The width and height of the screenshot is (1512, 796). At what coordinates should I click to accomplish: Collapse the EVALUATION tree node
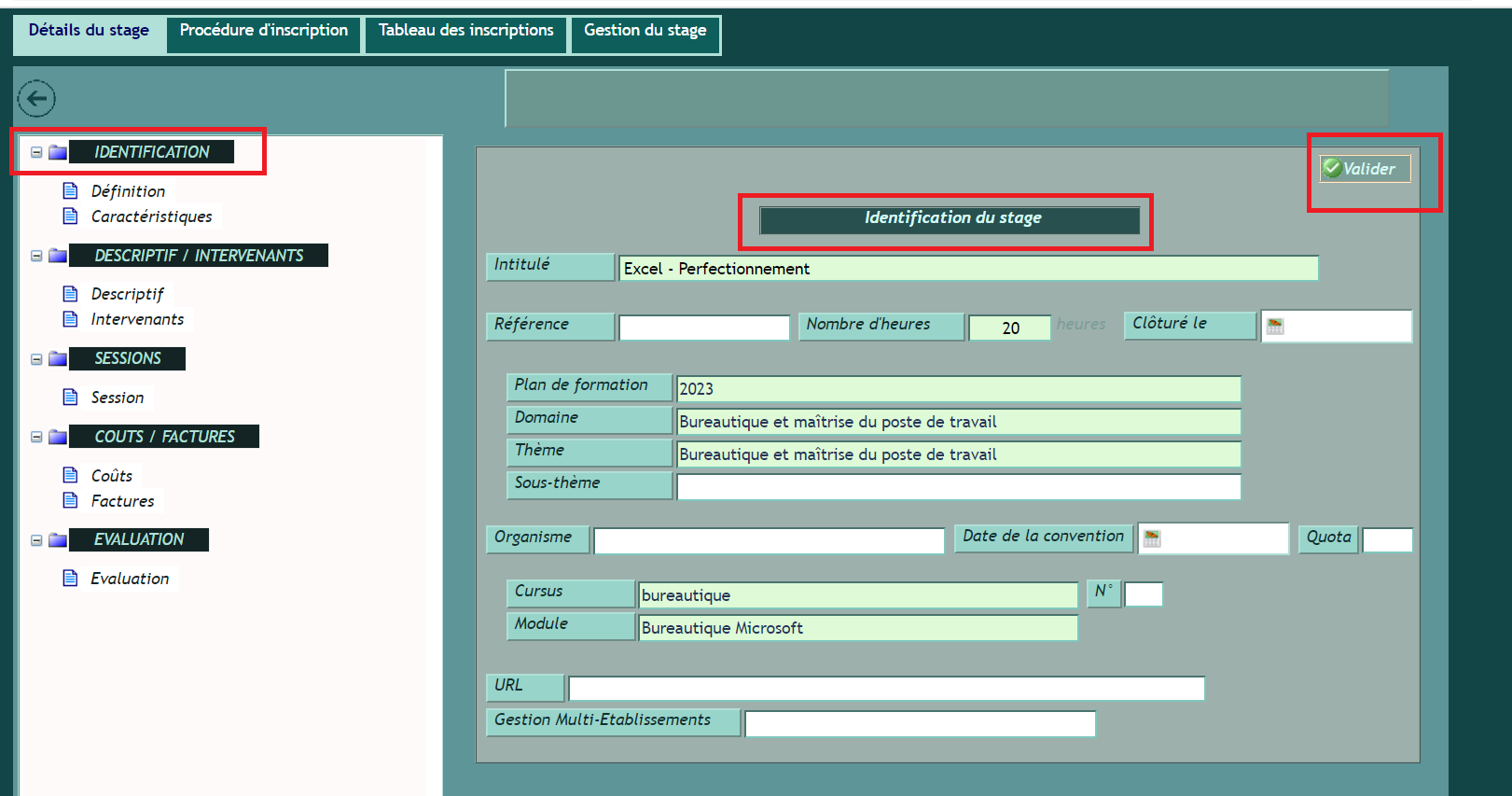pyautogui.click(x=36, y=539)
